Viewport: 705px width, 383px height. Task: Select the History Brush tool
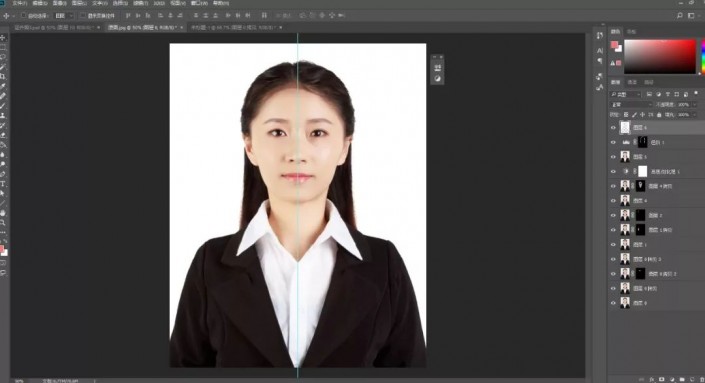click(x=3, y=125)
